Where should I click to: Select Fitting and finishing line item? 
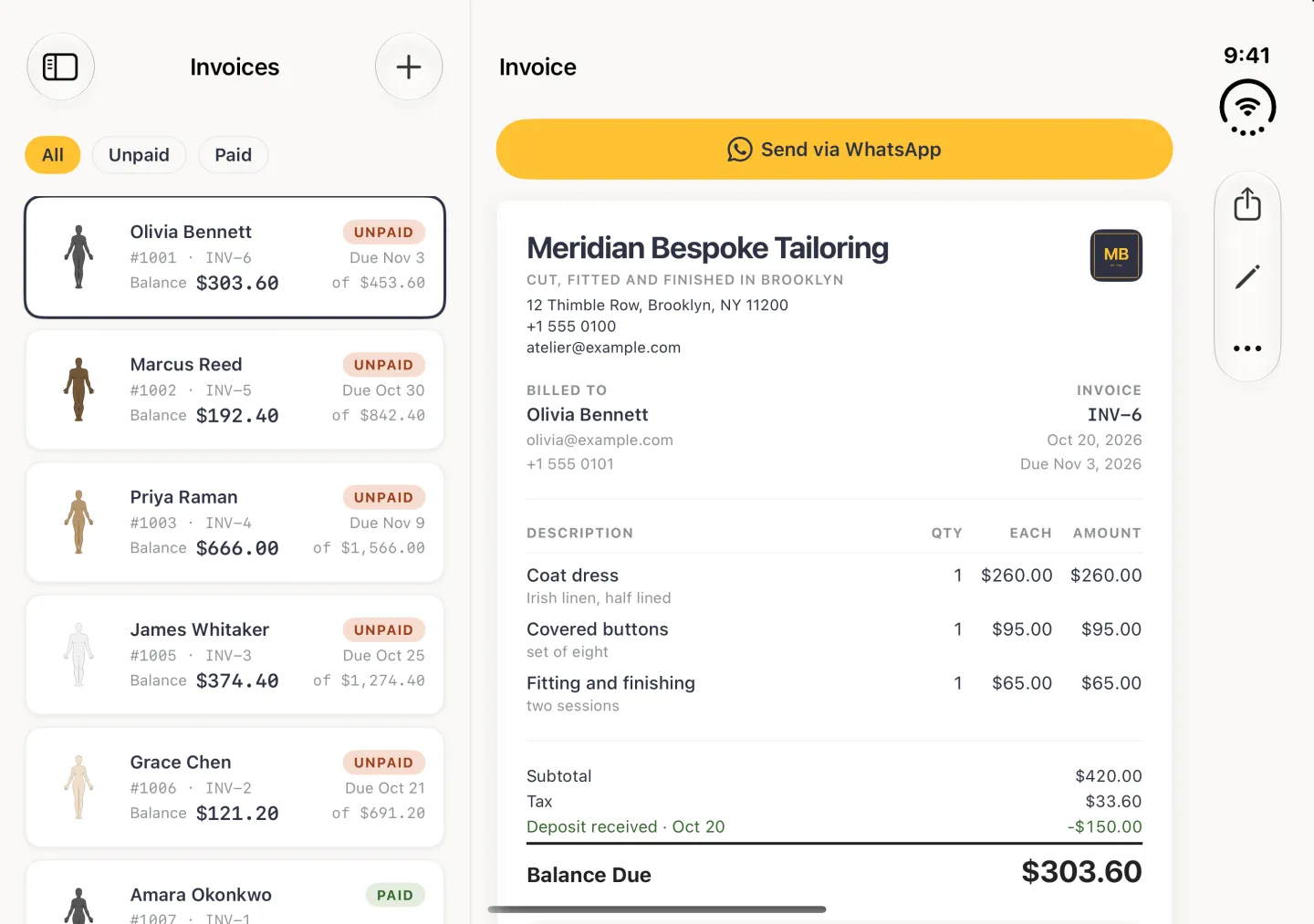(x=834, y=693)
